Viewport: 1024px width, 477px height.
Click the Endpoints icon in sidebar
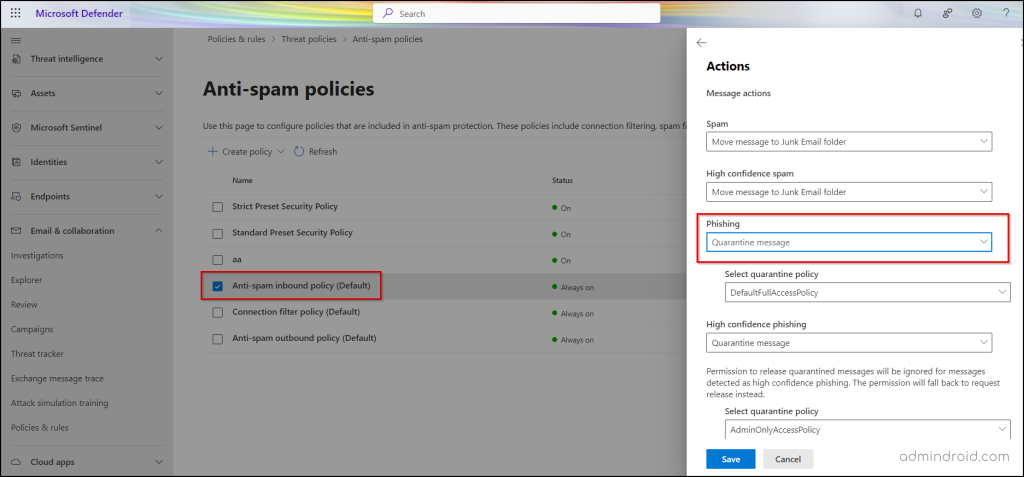click(16, 197)
